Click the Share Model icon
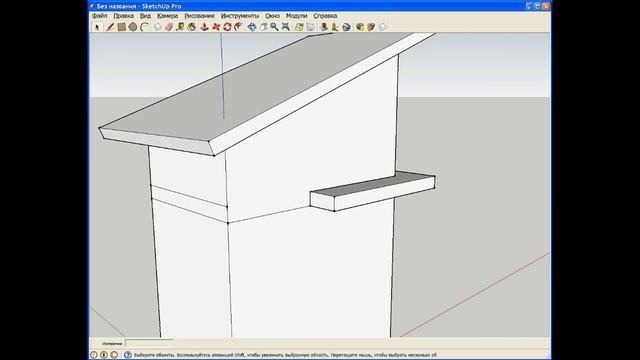The width and height of the screenshot is (640, 360). click(x=371, y=27)
